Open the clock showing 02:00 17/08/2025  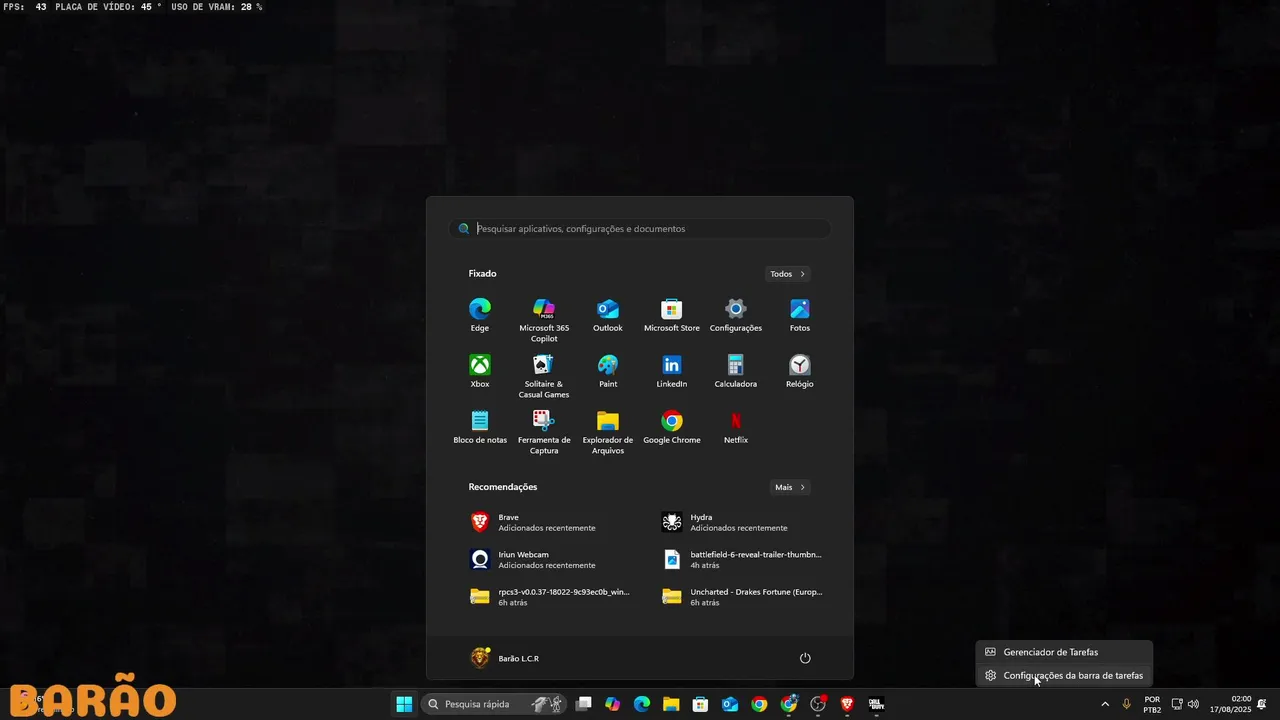pyautogui.click(x=1231, y=704)
